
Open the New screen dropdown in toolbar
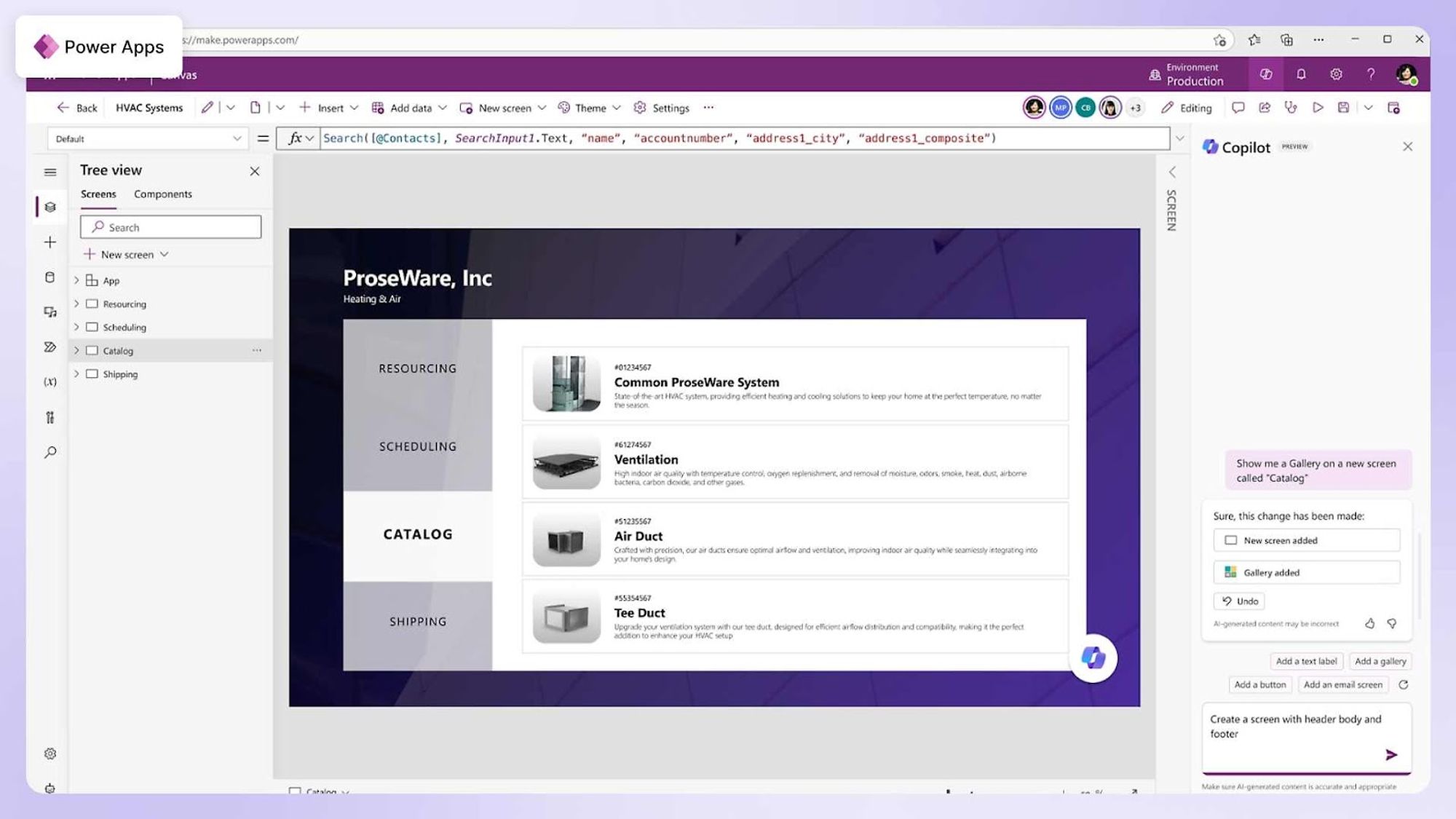click(542, 107)
